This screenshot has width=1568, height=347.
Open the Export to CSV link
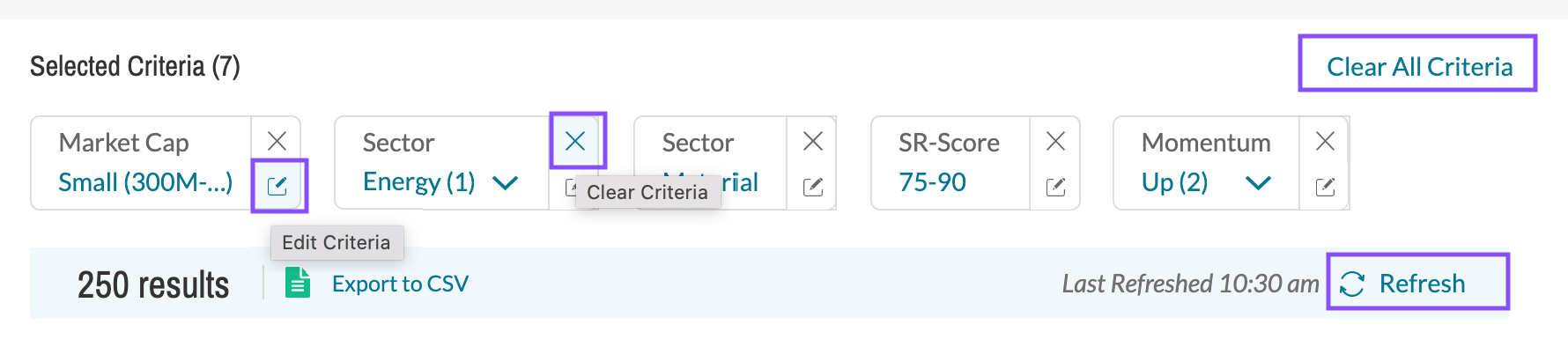pyautogui.click(x=400, y=284)
